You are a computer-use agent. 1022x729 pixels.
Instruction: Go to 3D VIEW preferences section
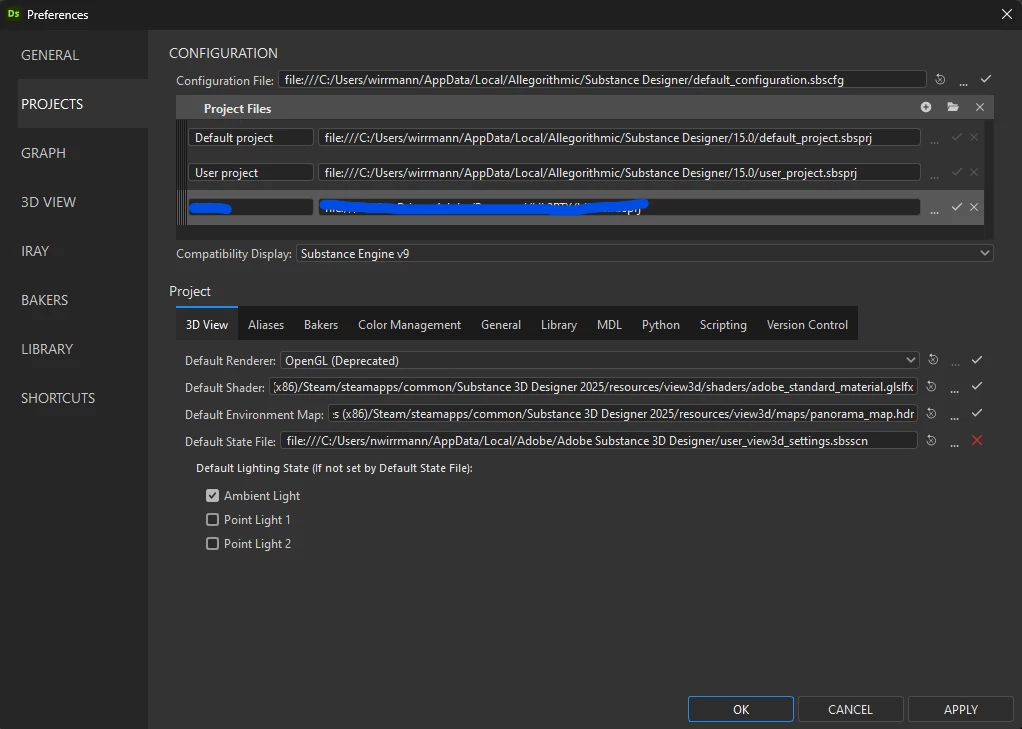[x=83, y=201]
